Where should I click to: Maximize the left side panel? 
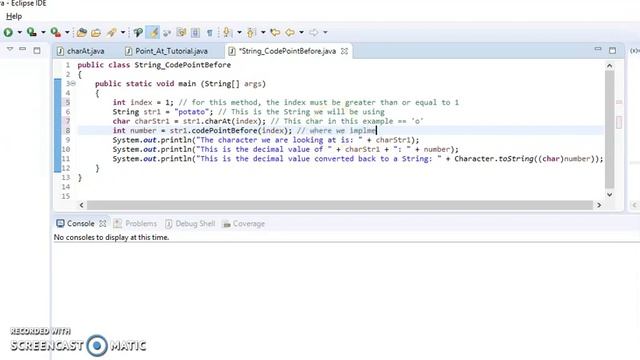point(37,51)
